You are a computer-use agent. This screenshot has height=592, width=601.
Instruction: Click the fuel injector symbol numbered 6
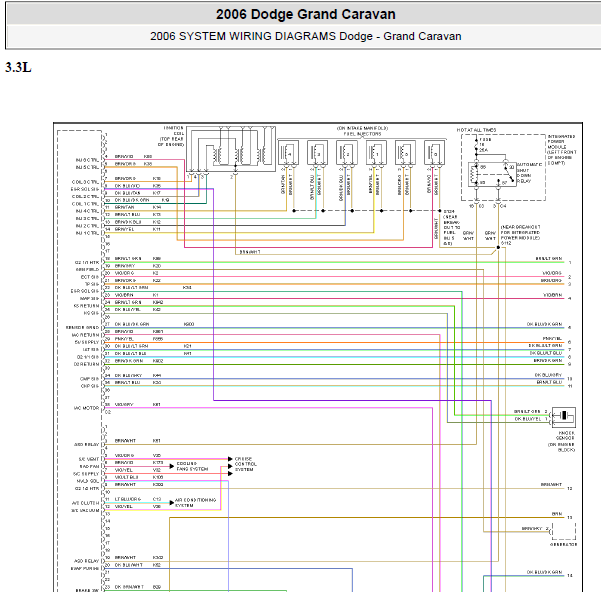[x=435, y=153]
